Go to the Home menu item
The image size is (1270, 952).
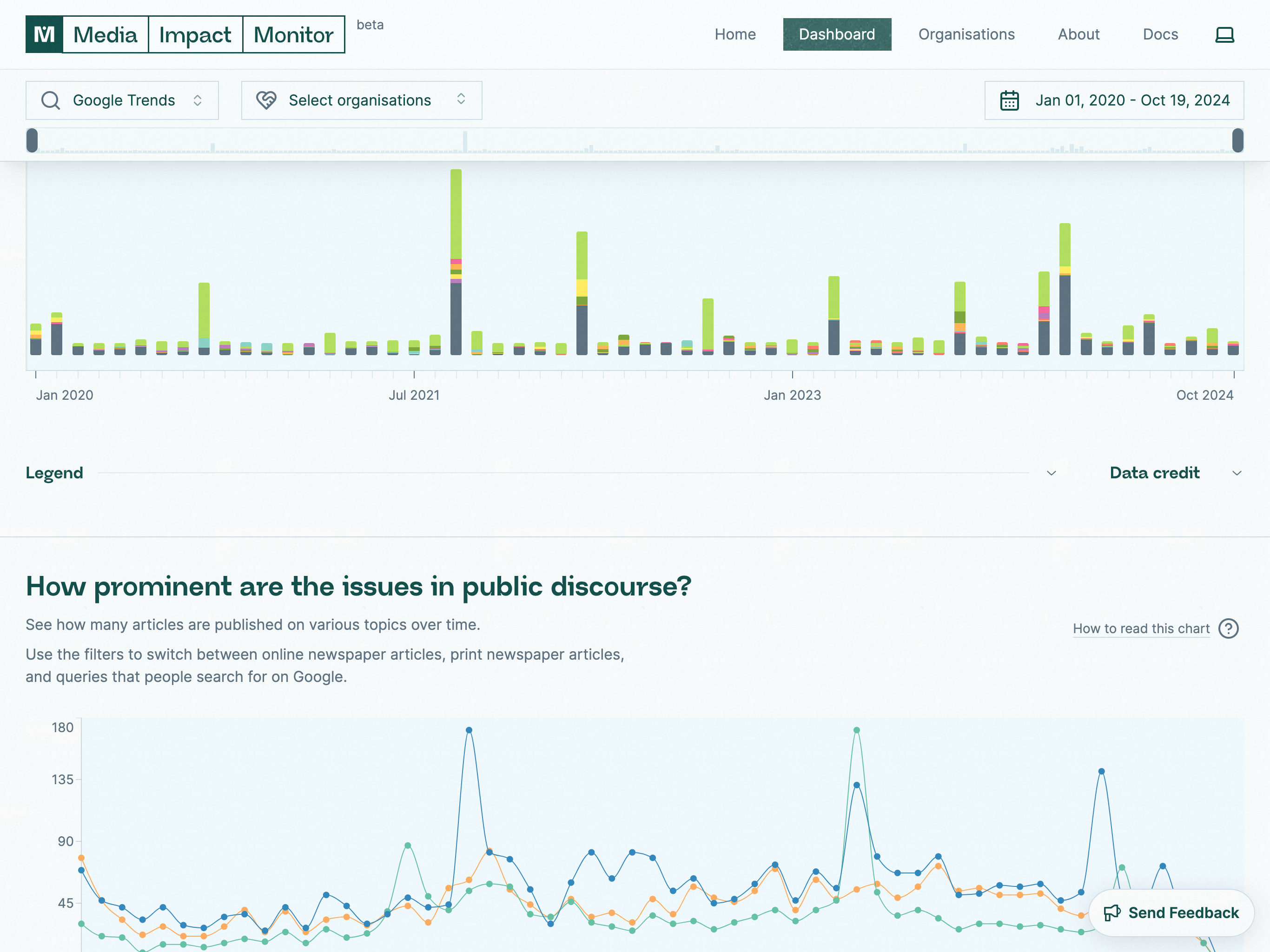coord(735,34)
